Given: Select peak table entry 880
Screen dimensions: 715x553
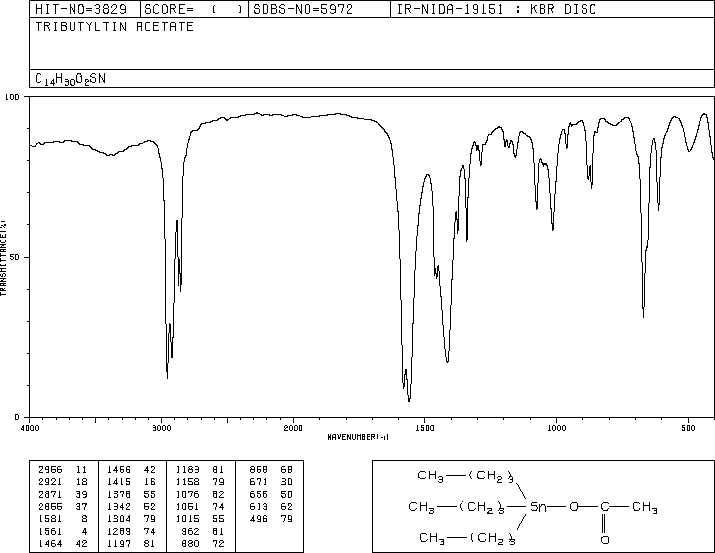Looking at the screenshot, I should tap(190, 543).
